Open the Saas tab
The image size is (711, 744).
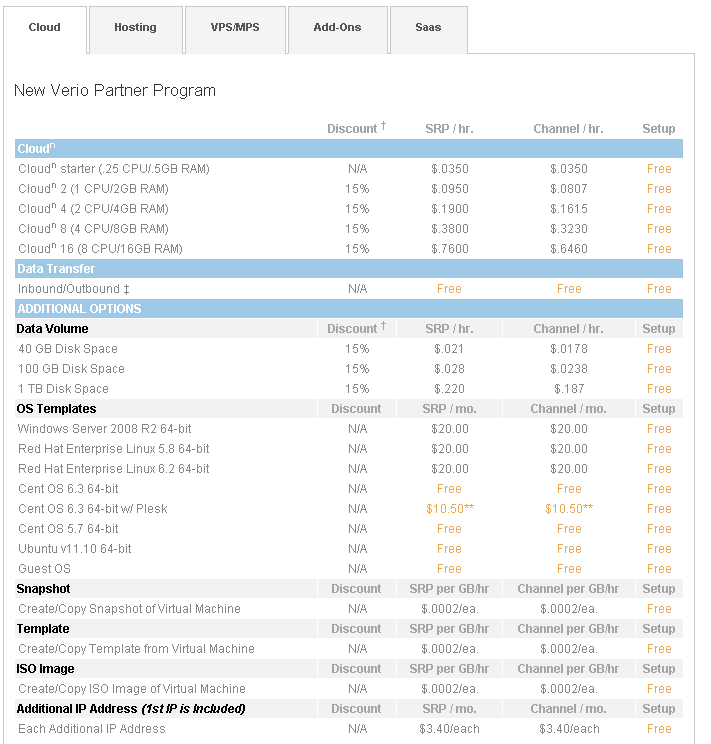(429, 30)
